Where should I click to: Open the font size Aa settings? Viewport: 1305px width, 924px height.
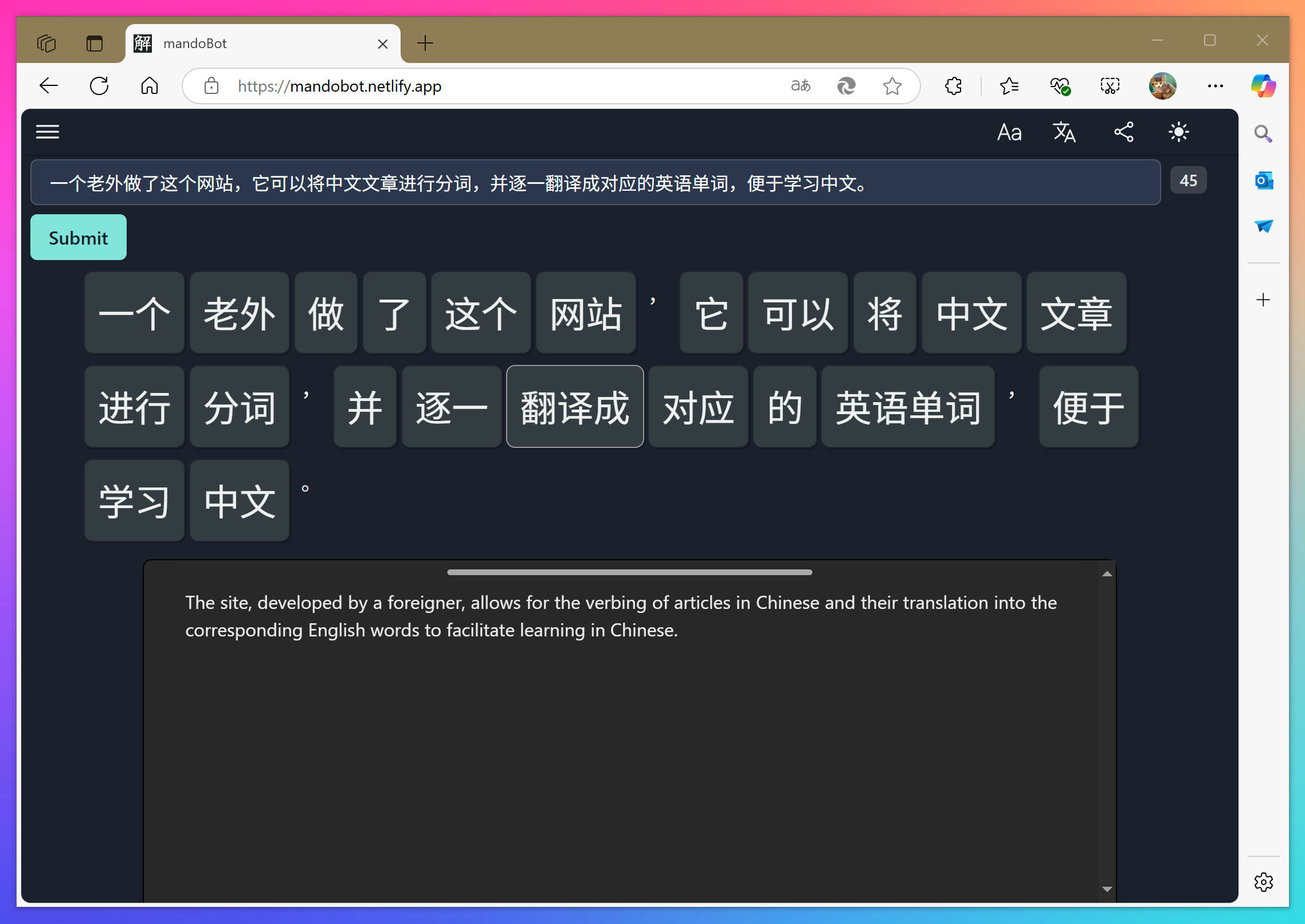[x=1009, y=132]
